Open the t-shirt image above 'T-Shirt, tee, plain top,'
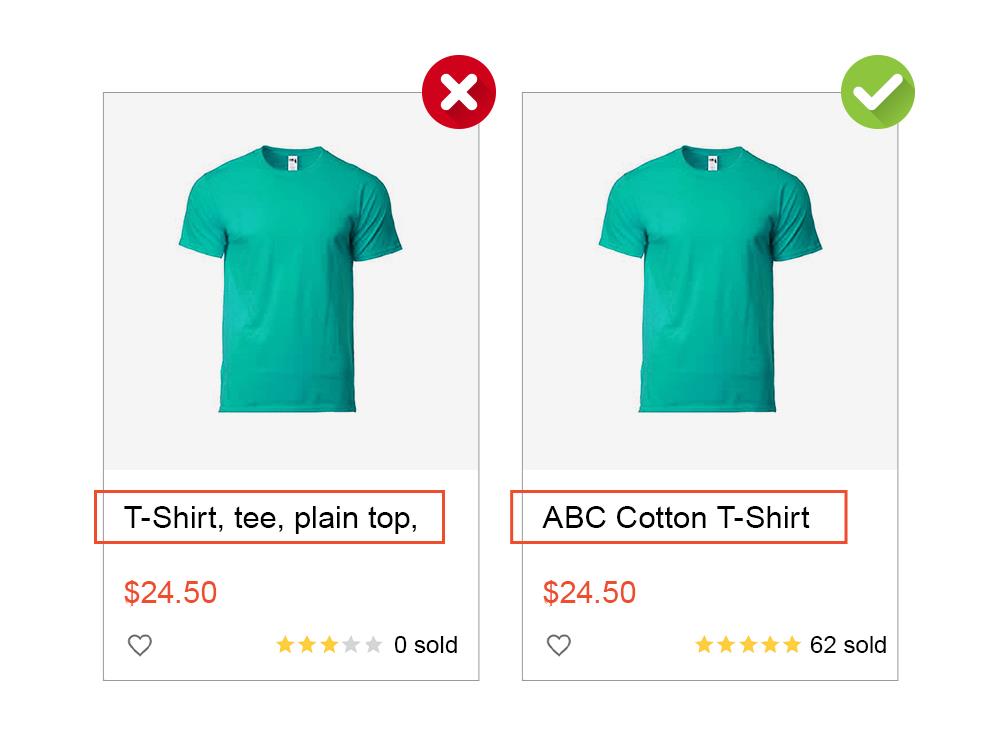This screenshot has width=1000, height=735. point(291,279)
